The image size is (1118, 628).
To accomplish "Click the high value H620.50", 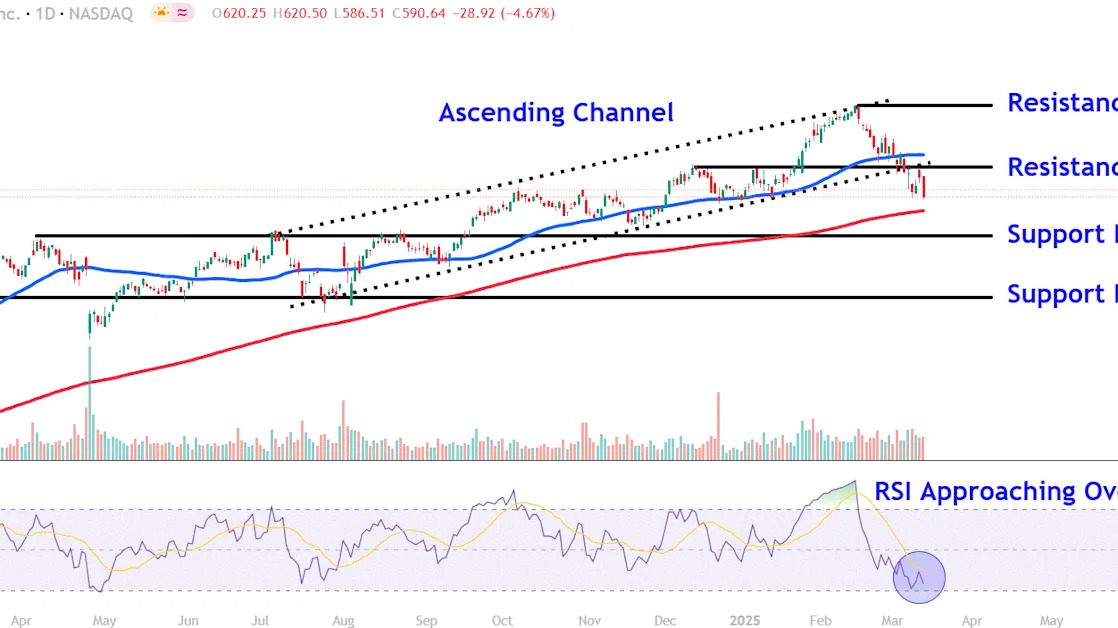I will 300,14.
